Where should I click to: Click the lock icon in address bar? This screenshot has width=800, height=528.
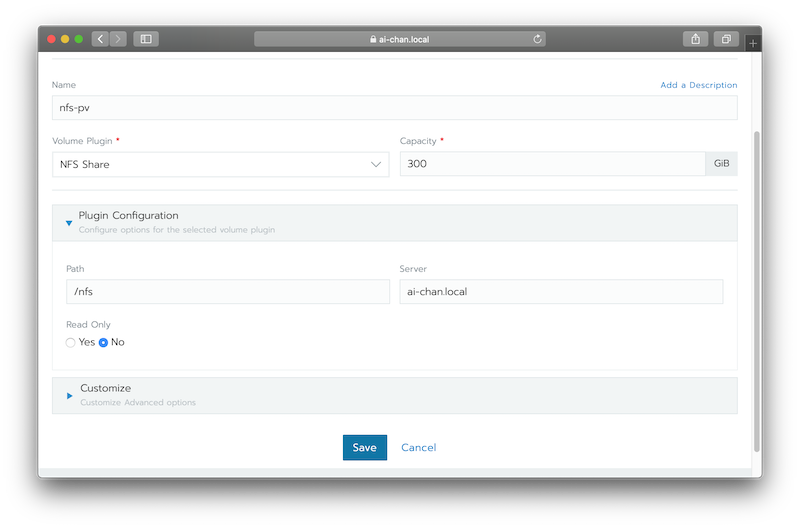click(373, 40)
